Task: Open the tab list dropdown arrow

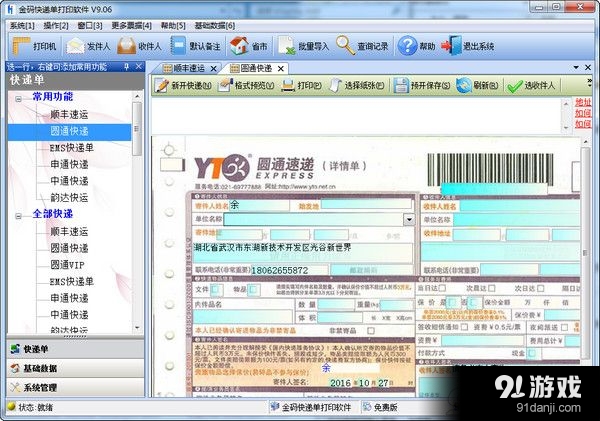Action: point(576,67)
